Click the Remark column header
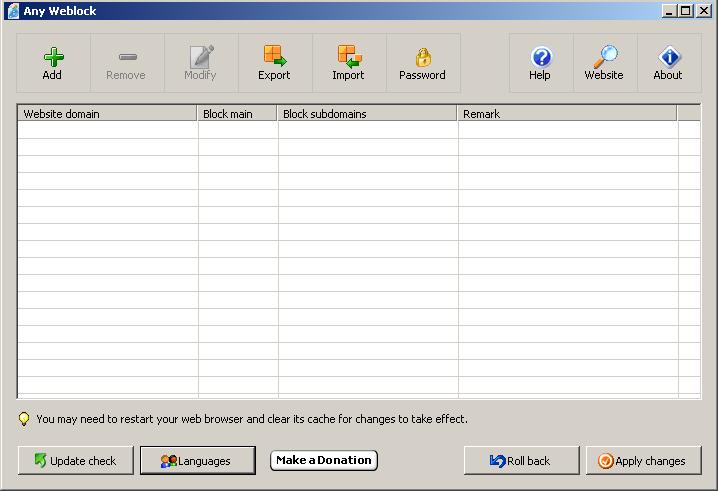Screen dimensions: 718x491 point(566,114)
